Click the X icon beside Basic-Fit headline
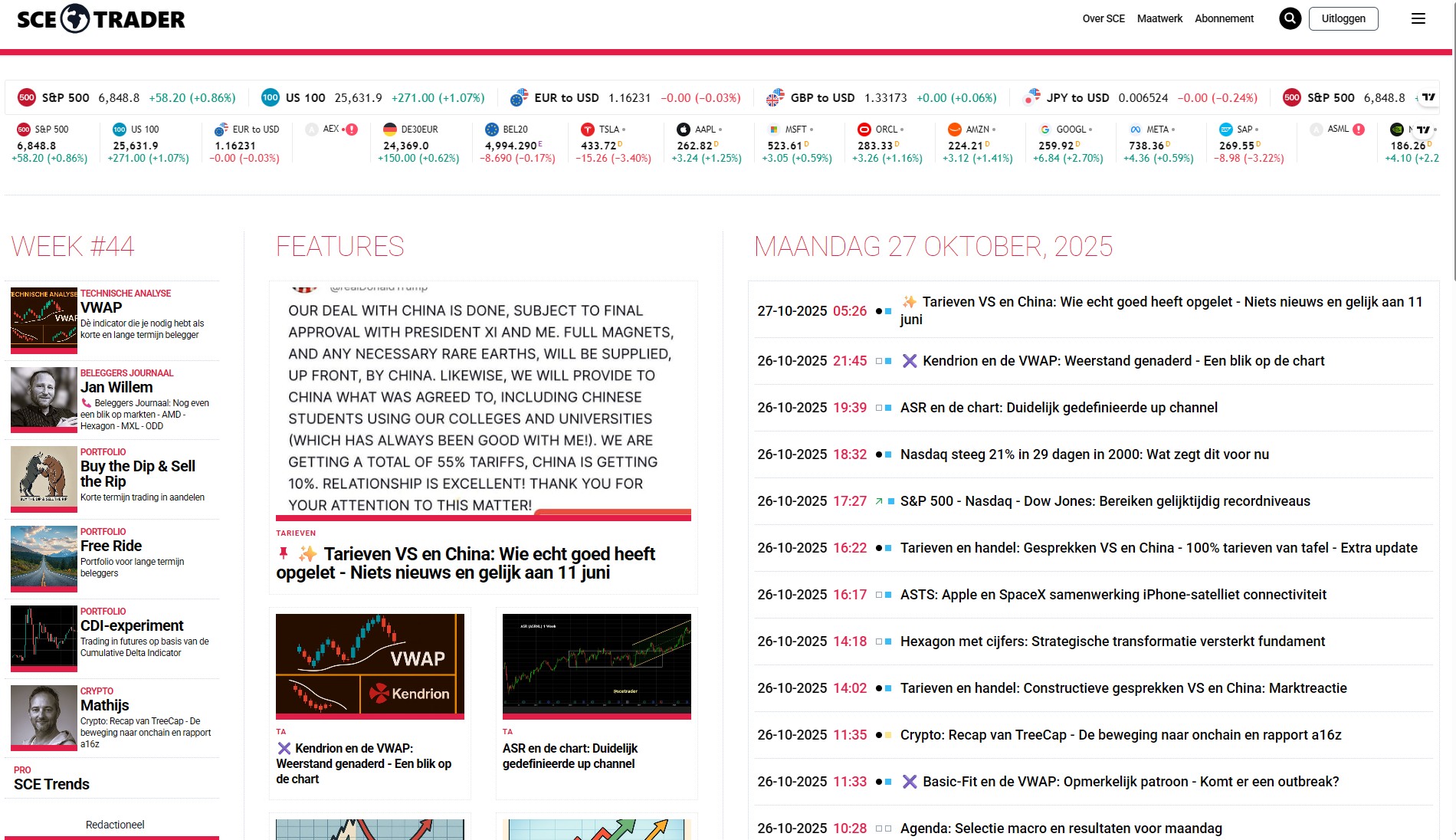 click(x=910, y=782)
